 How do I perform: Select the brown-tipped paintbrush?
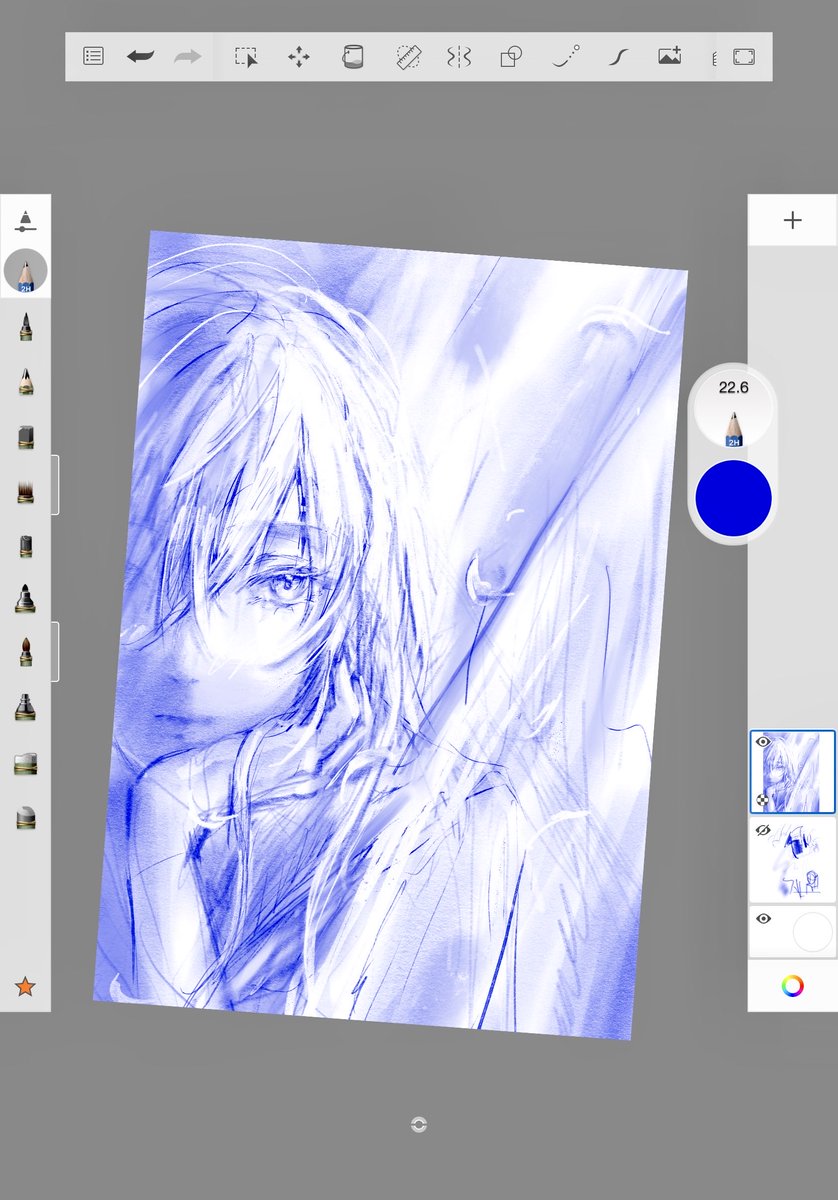[x=25, y=653]
